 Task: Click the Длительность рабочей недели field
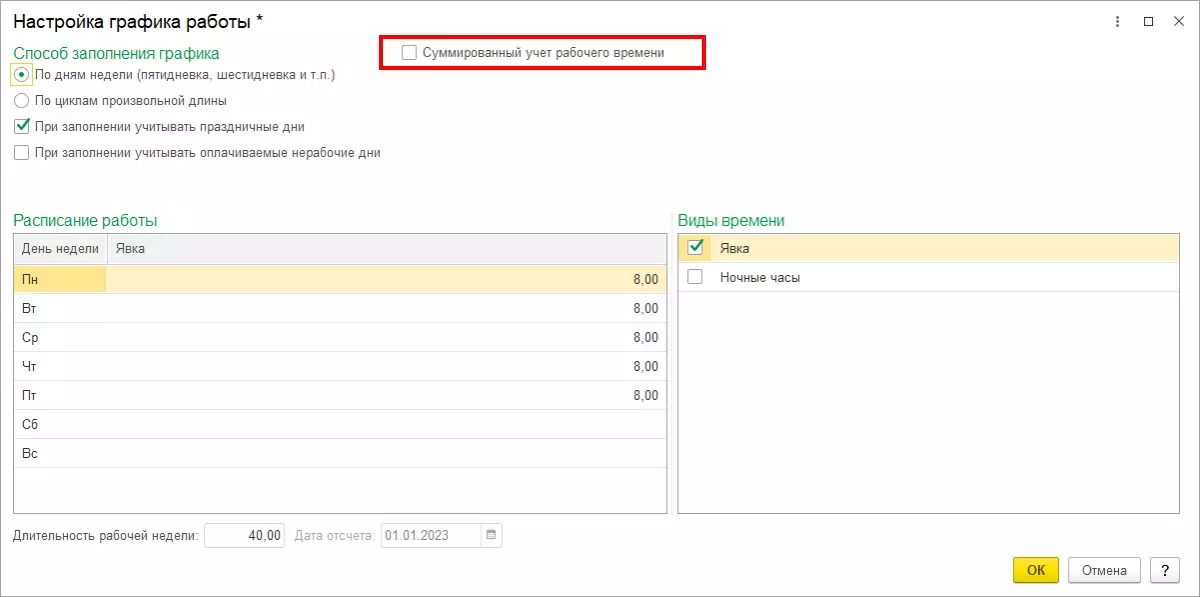[x=245, y=535]
